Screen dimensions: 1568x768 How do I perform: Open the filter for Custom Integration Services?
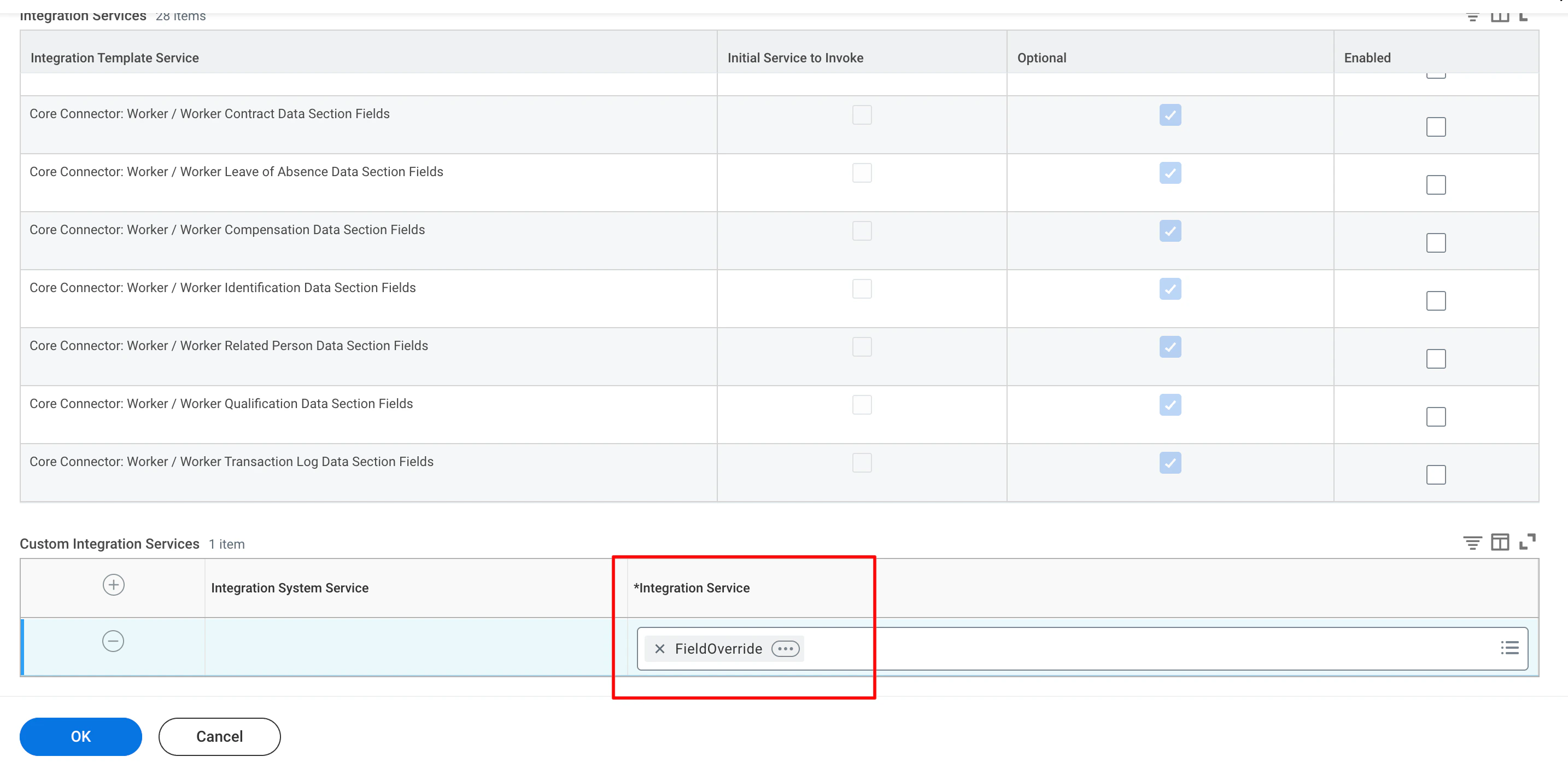[x=1472, y=542]
